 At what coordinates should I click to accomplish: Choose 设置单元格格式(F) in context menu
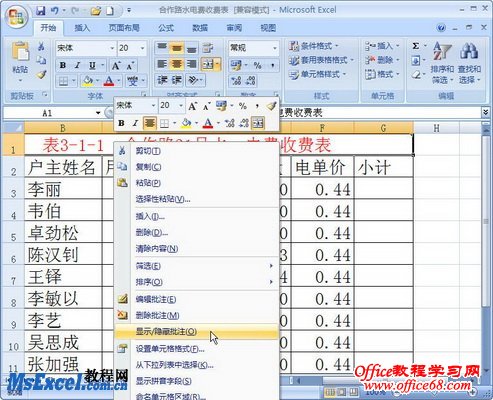[x=197, y=349]
